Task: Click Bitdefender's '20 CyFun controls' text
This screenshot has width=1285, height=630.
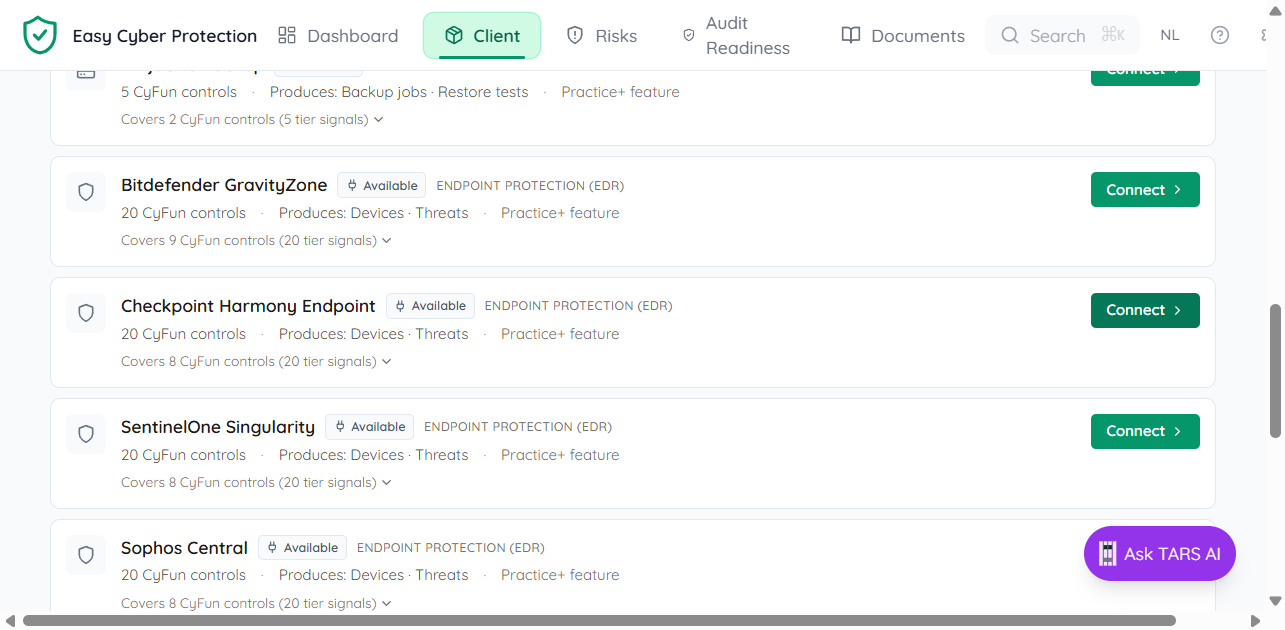Action: pos(183,213)
